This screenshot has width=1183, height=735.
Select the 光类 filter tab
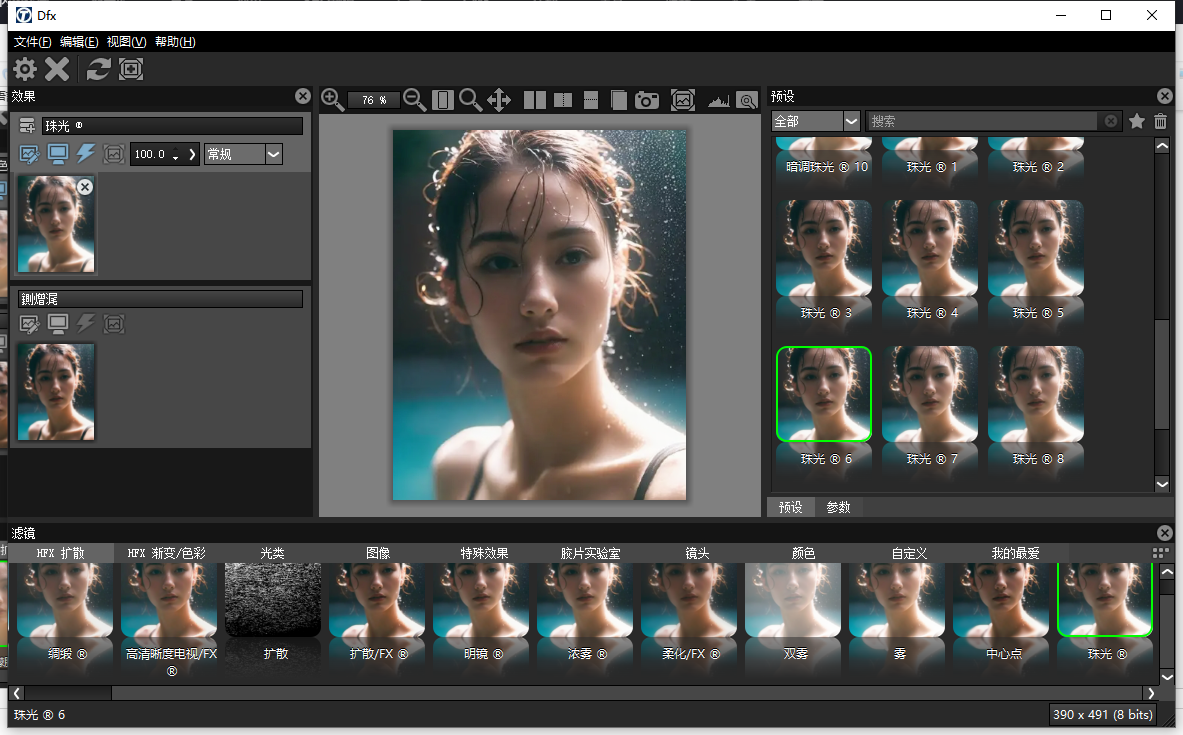(x=272, y=553)
